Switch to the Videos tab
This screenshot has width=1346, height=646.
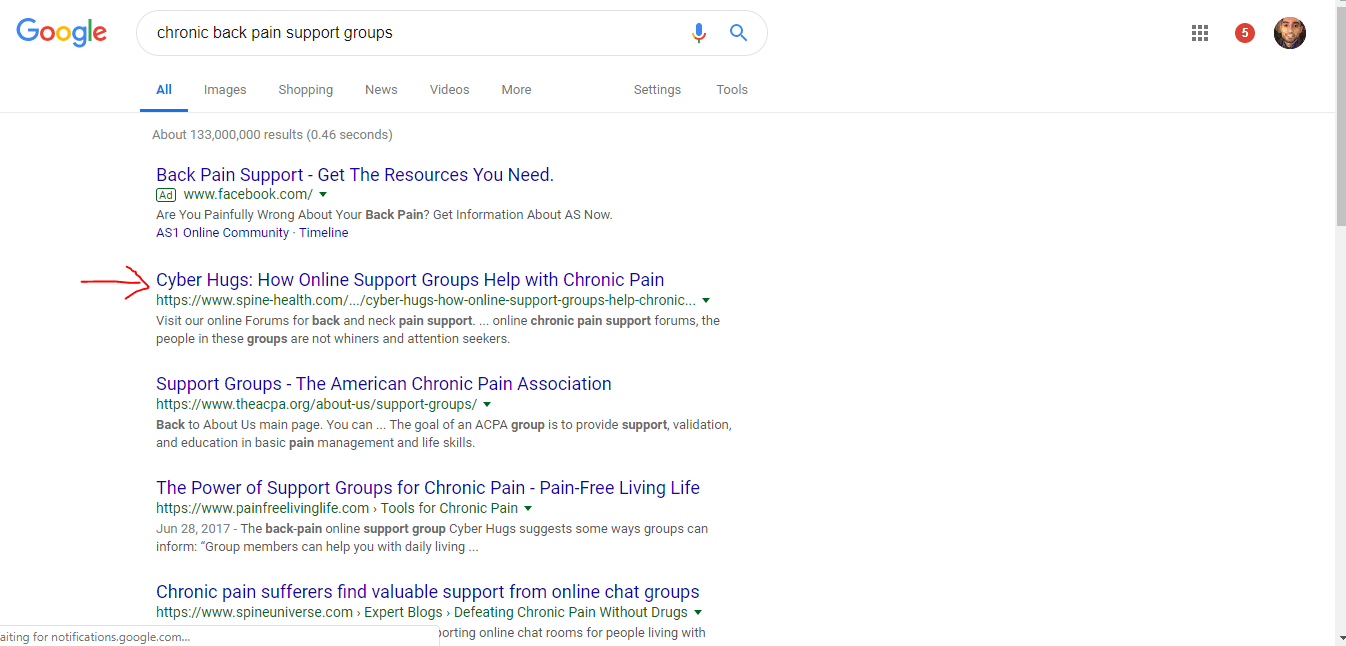pos(450,90)
